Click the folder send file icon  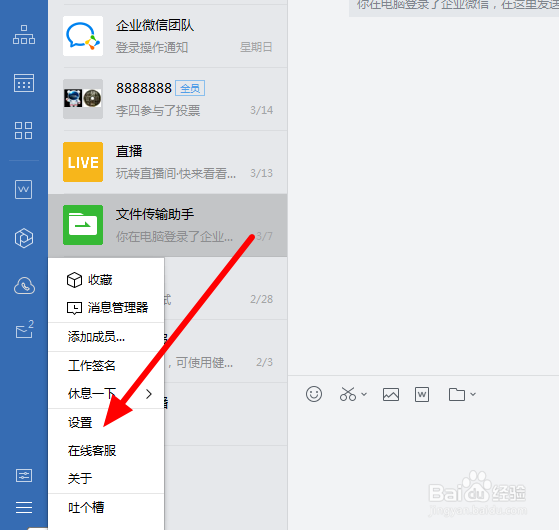coord(457,395)
